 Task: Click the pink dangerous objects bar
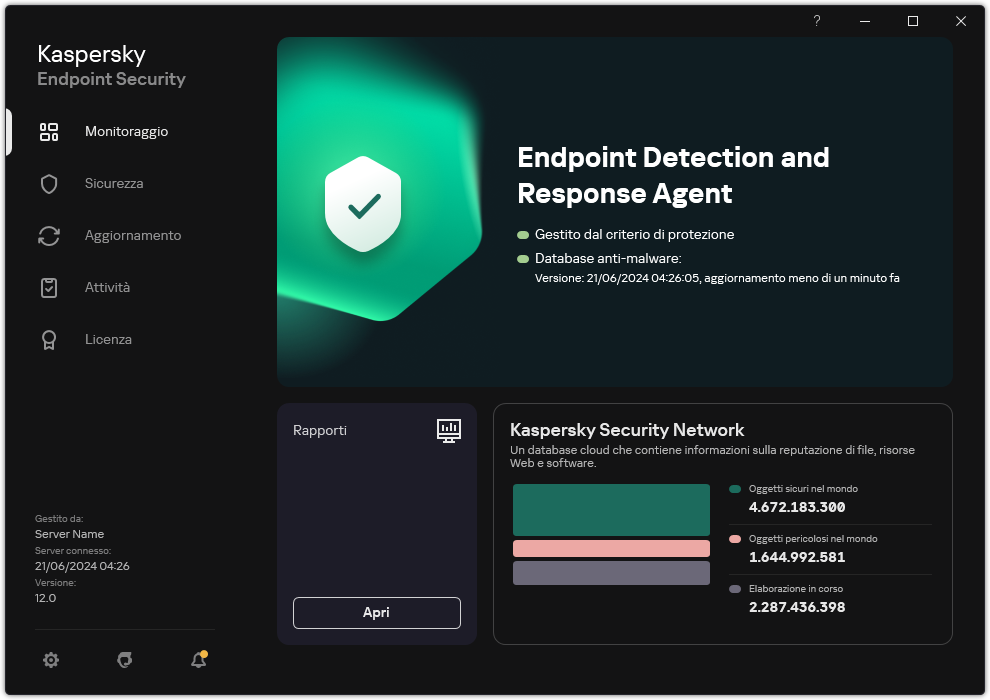click(611, 549)
